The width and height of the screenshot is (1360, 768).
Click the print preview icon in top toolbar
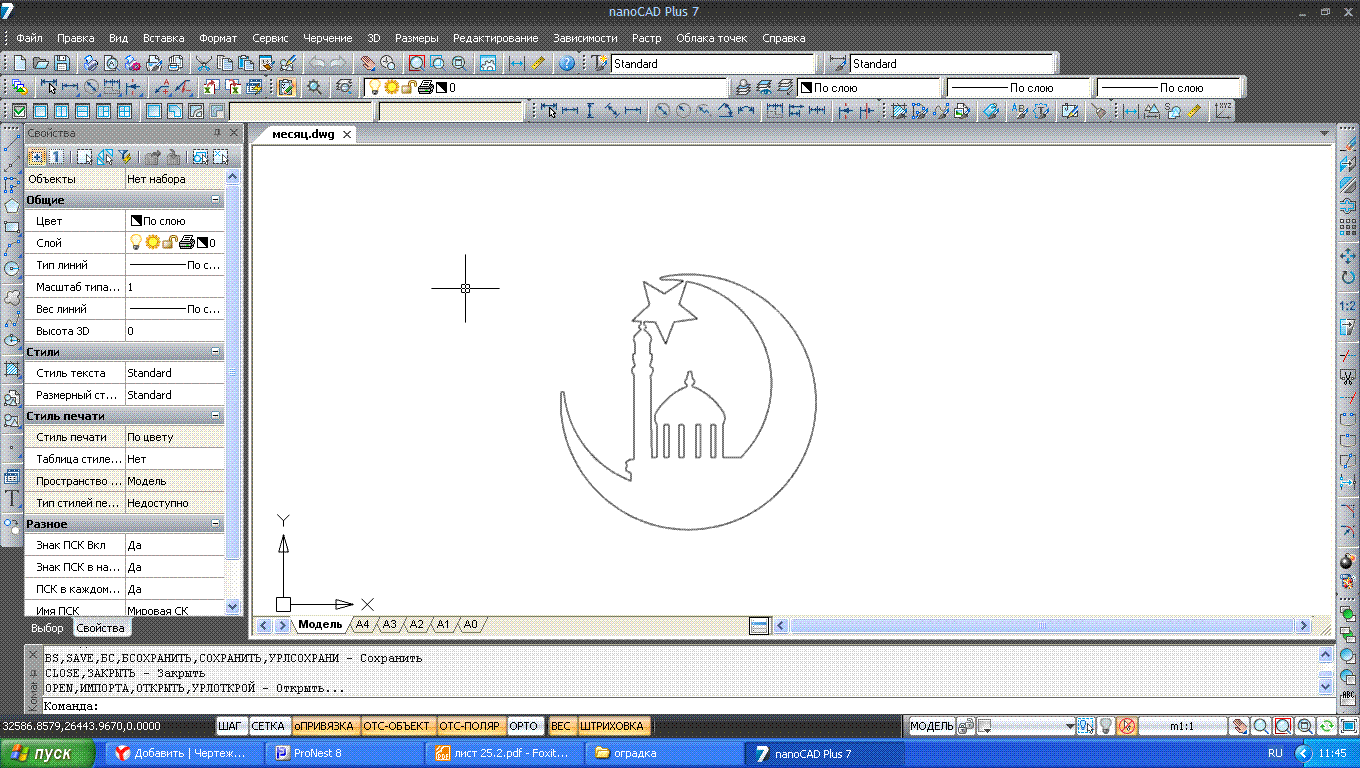tap(112, 62)
